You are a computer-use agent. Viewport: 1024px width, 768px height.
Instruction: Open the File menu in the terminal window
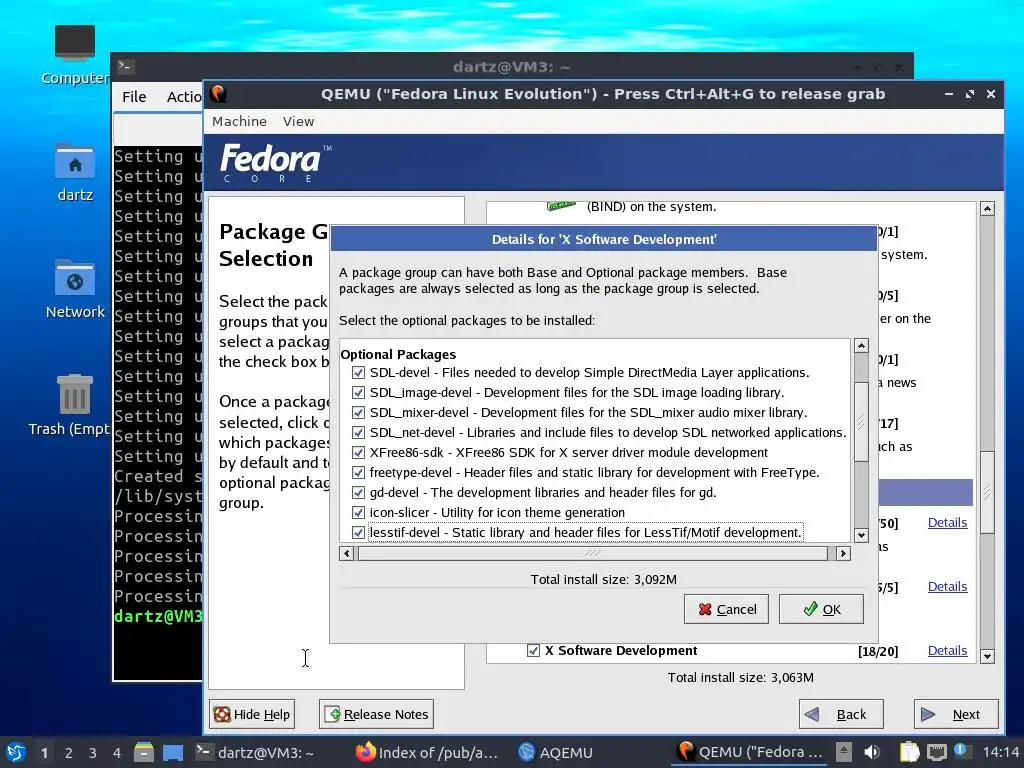[134, 97]
